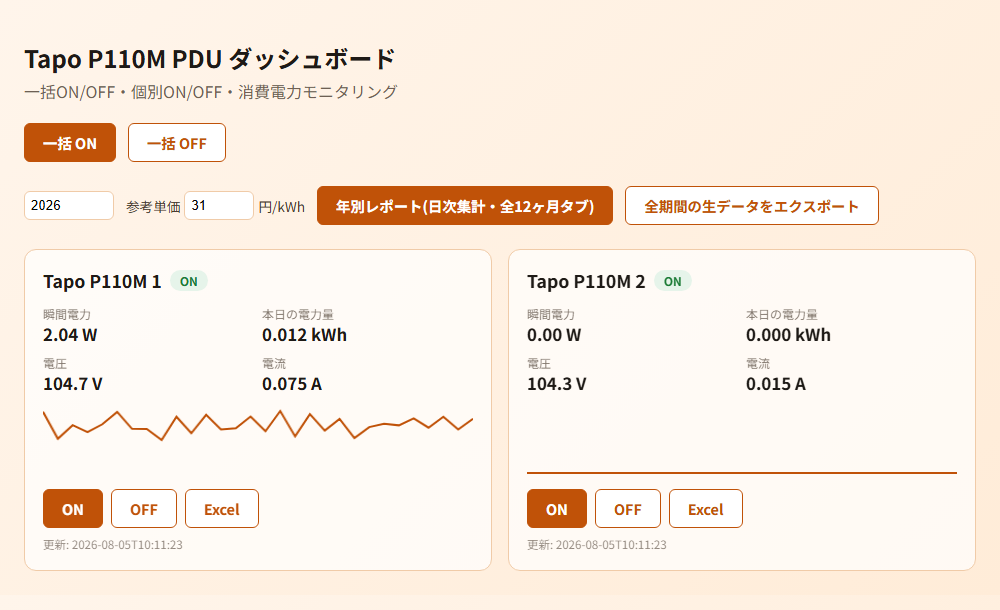Click the ON status badge of Tapo P110M 2
This screenshot has width=1000, height=610.
[x=673, y=281]
